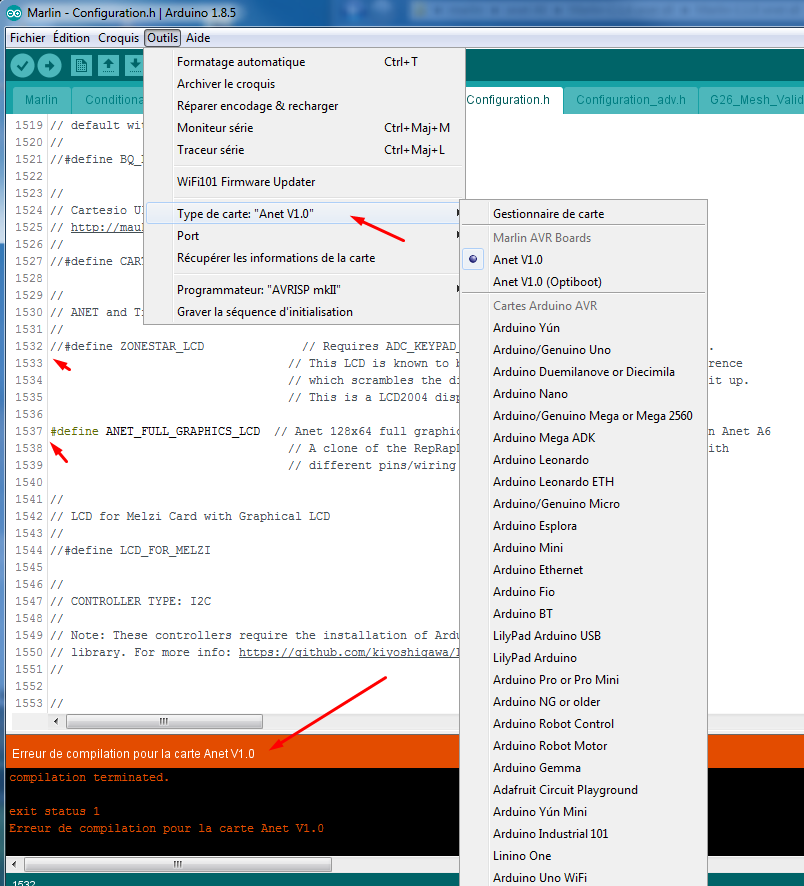Open the Aide menu
The height and width of the screenshot is (886, 804).
coord(198,38)
